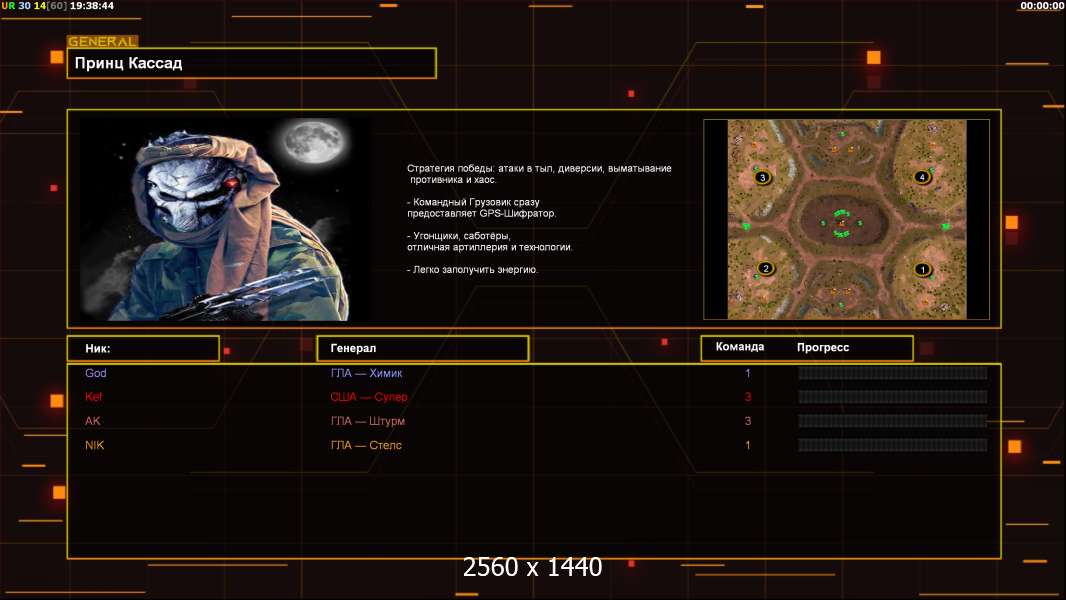Click the team number in NIK's row

point(748,445)
